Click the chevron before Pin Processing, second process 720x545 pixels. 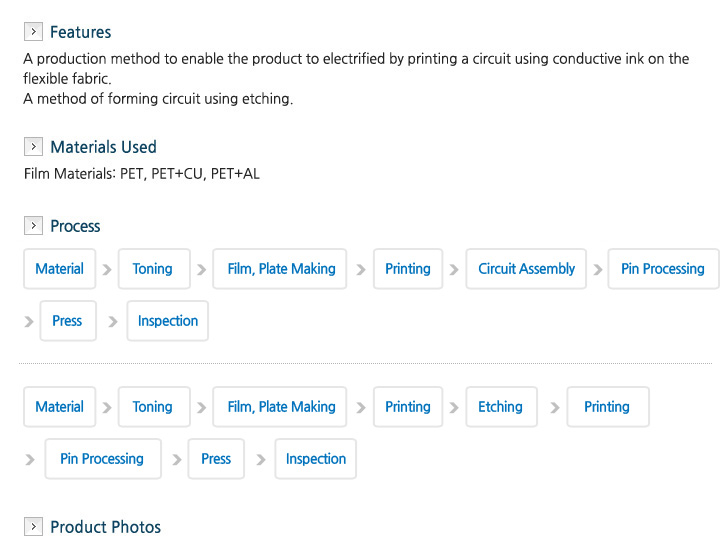30,459
